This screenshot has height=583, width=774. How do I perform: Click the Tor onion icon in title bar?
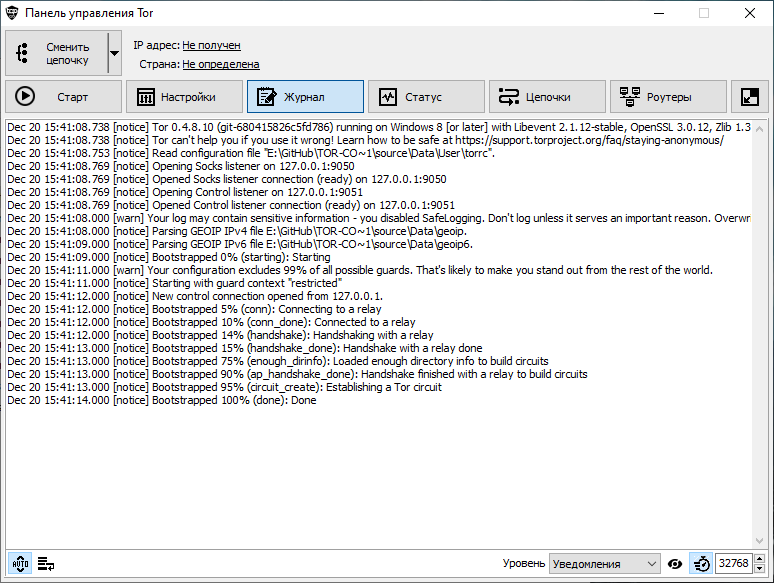coord(12,13)
